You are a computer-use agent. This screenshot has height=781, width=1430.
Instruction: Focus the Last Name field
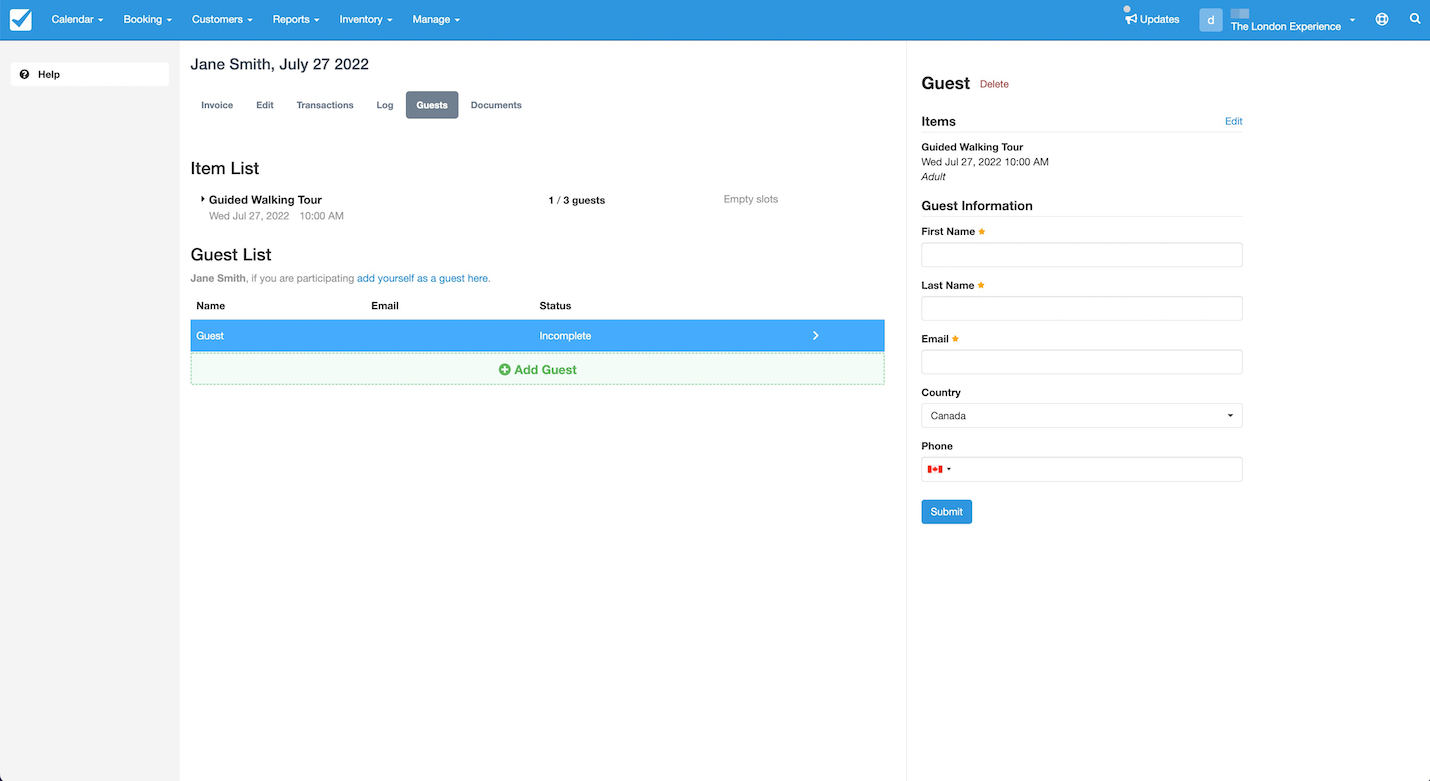pos(1082,308)
